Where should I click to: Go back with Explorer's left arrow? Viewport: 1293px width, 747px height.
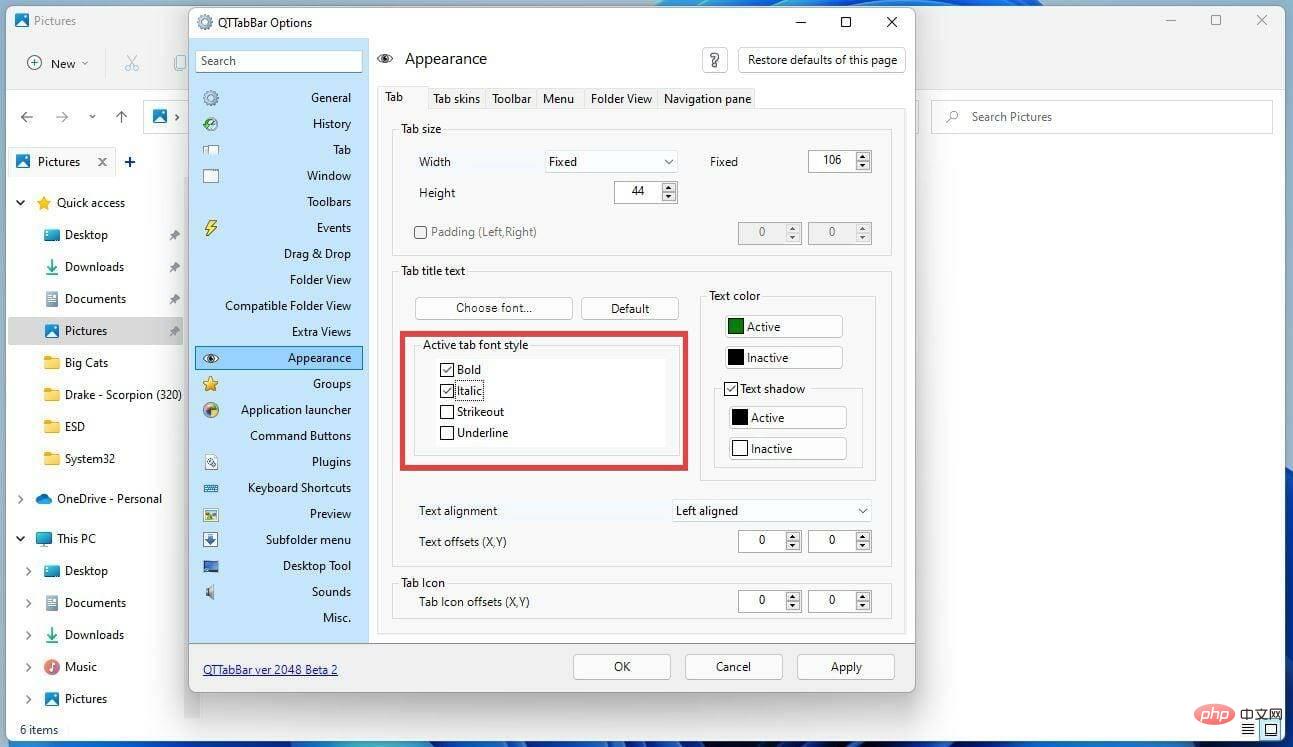tap(27, 117)
